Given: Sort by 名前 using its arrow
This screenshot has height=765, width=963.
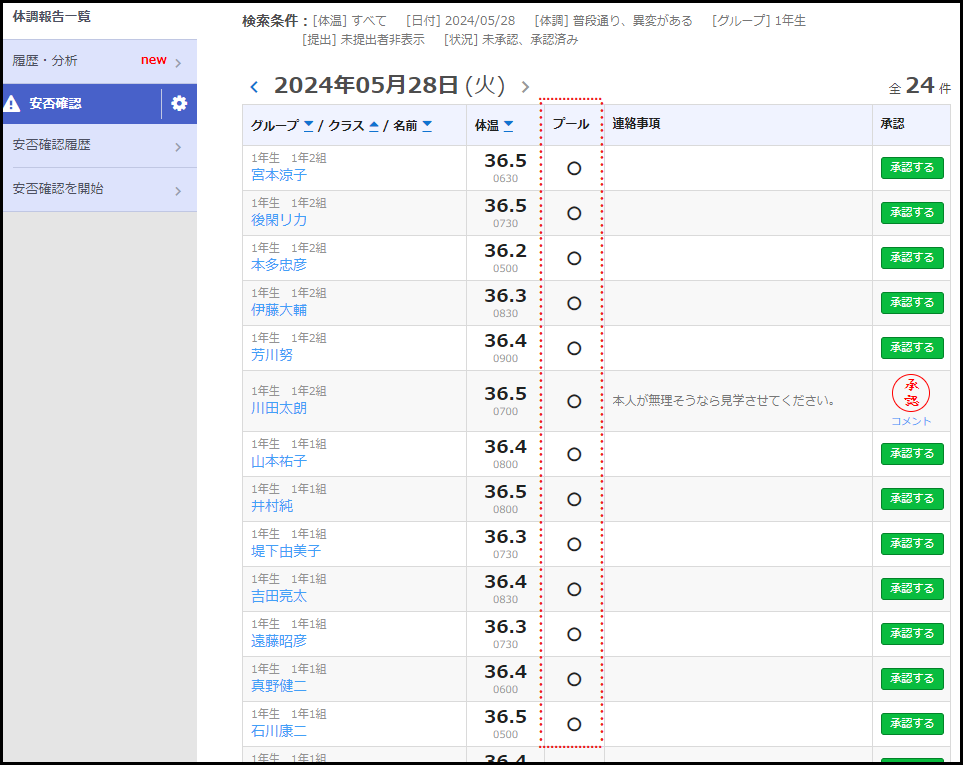Looking at the screenshot, I should pos(427,125).
